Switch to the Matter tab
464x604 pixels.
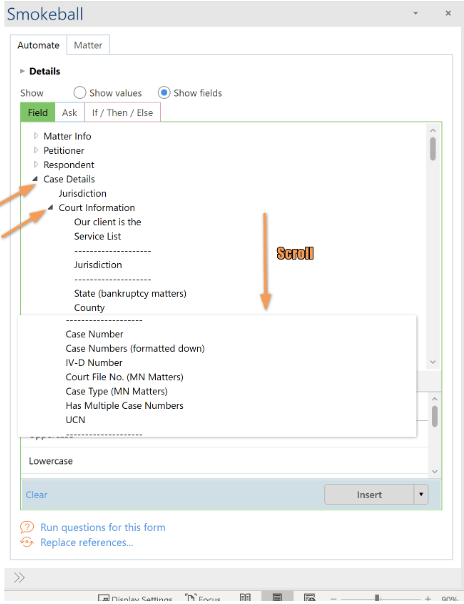[x=88, y=45]
